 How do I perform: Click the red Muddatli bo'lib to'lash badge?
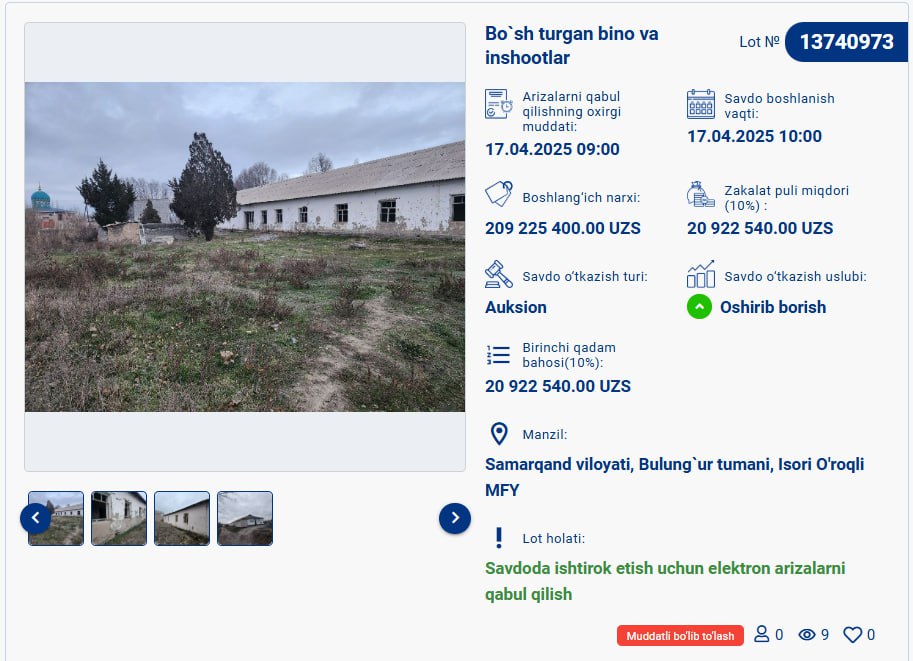pyautogui.click(x=680, y=636)
